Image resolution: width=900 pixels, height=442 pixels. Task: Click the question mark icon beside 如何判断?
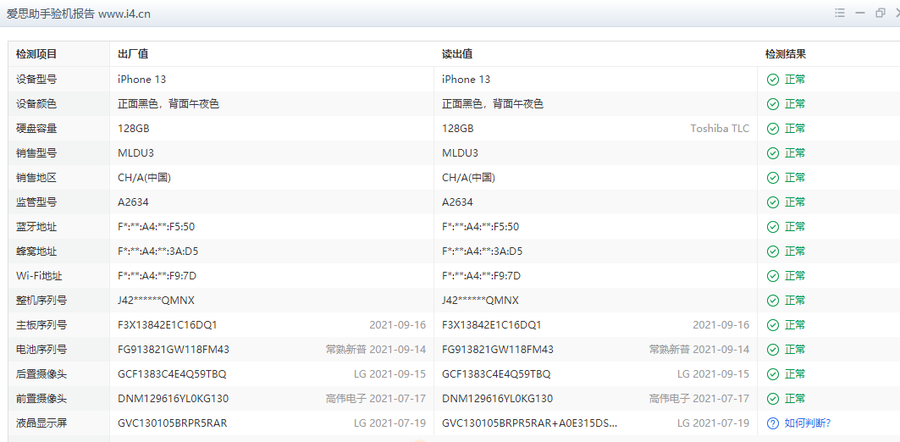tap(773, 423)
